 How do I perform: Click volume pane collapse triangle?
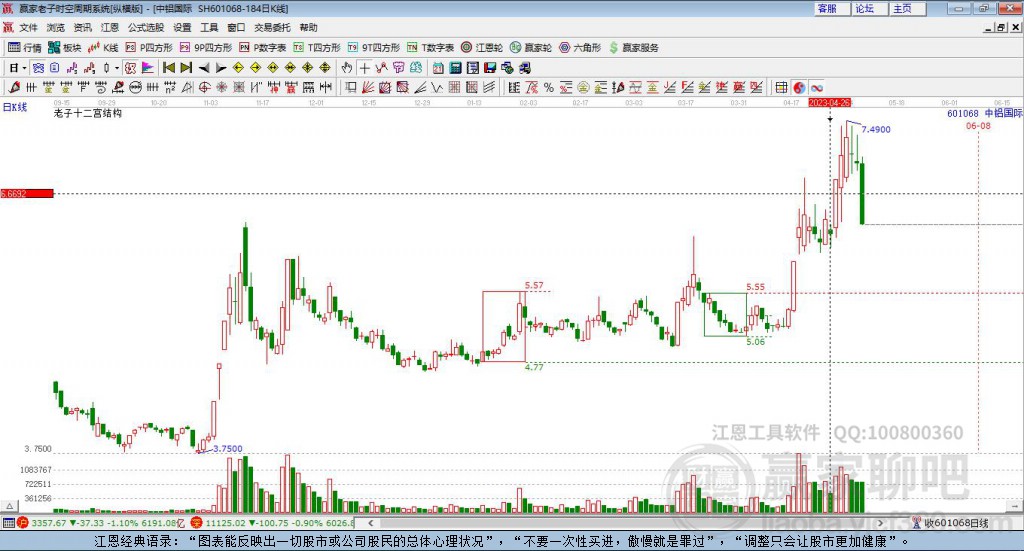click(x=9, y=506)
